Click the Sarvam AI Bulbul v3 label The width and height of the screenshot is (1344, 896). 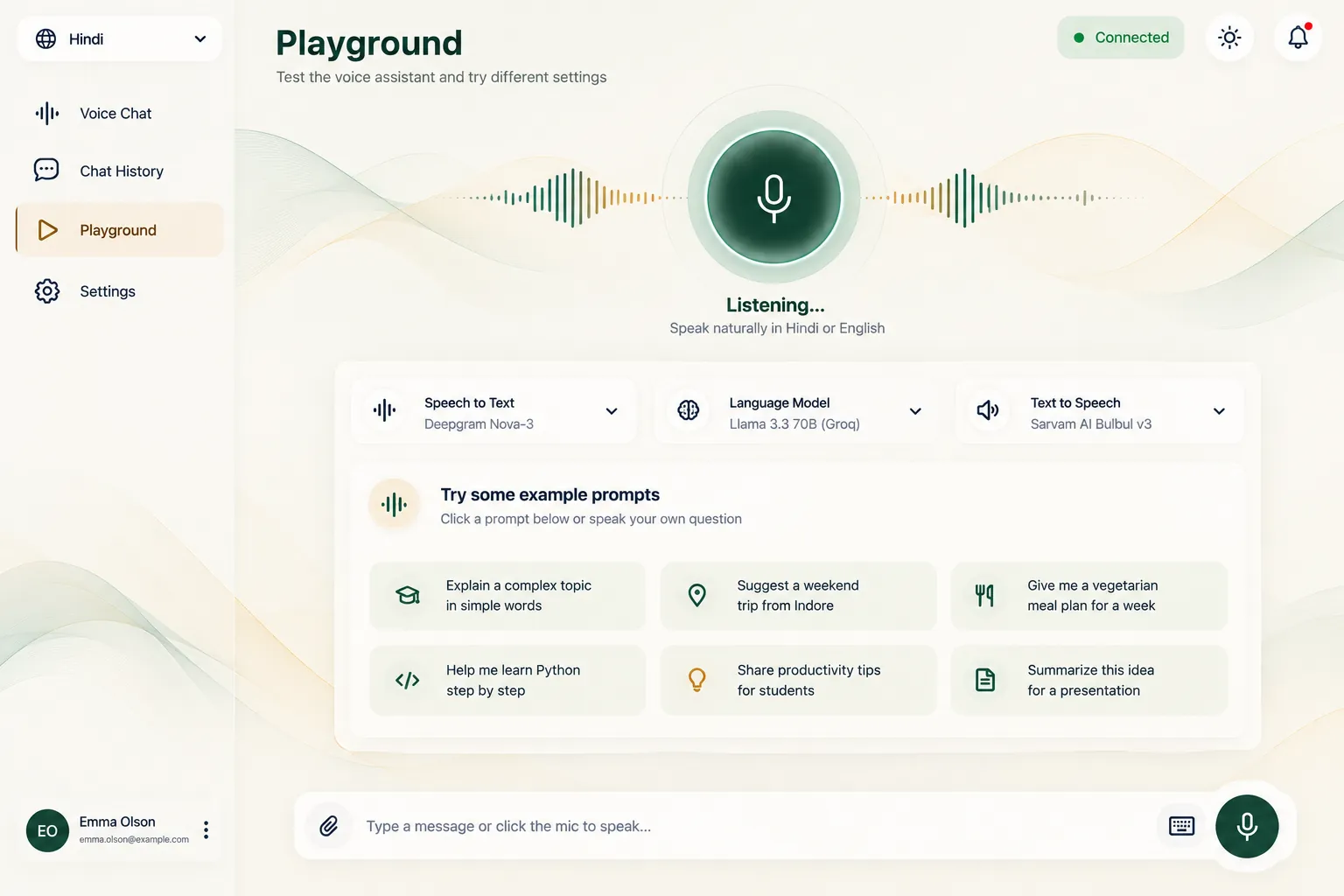tap(1091, 424)
